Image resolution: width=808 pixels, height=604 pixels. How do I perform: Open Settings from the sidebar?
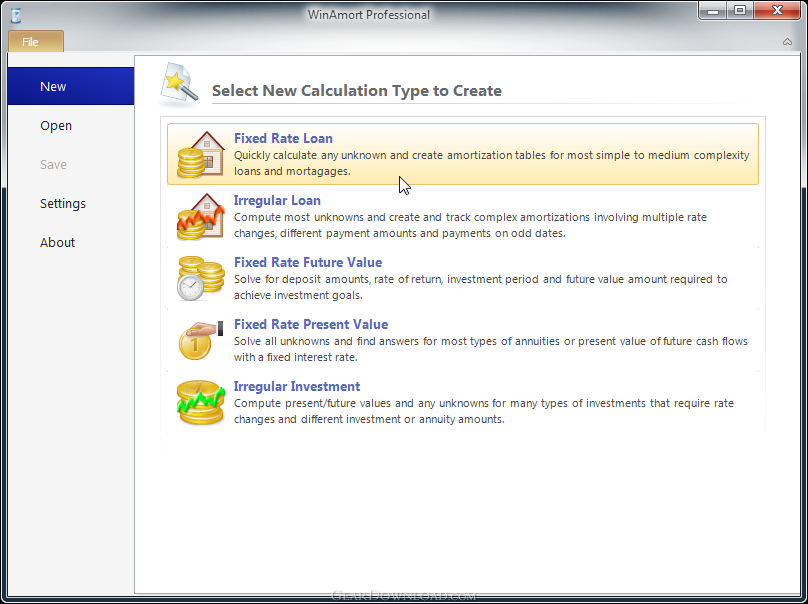[71, 204]
